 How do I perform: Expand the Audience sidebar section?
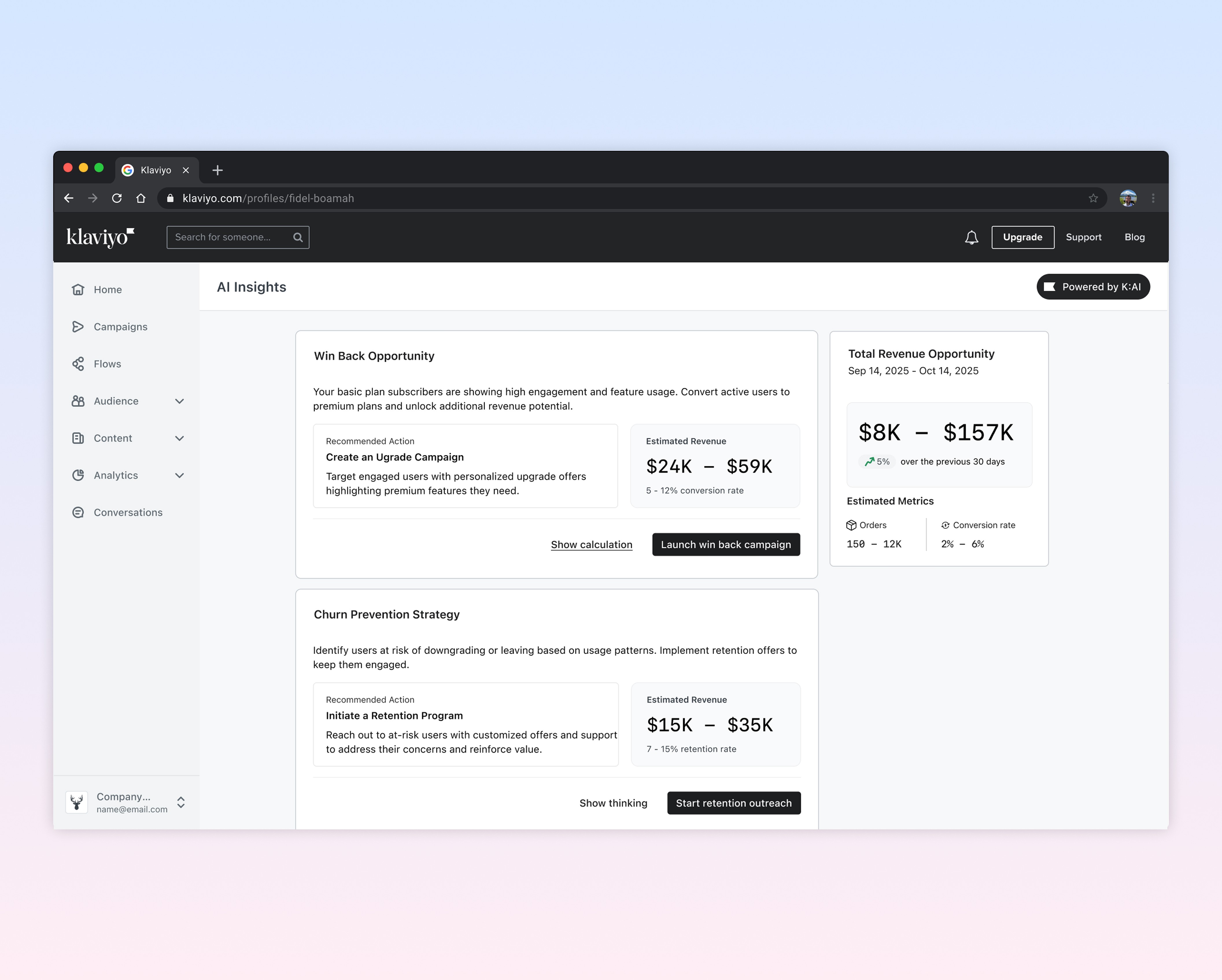(180, 401)
